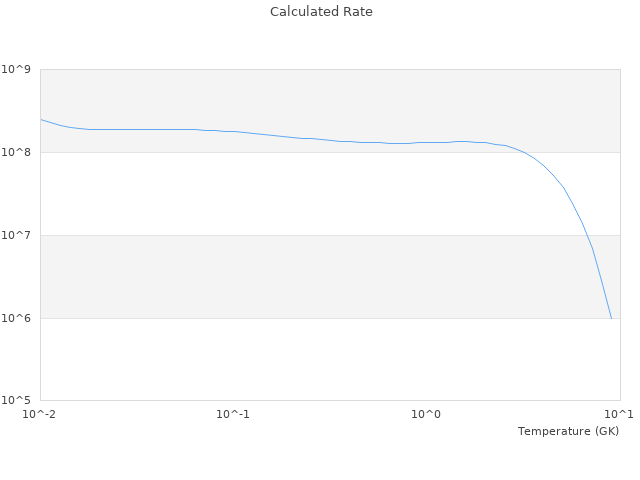Click the gray band between 10^7 and 10^6
This screenshot has width=640, height=480.
pos(300,277)
